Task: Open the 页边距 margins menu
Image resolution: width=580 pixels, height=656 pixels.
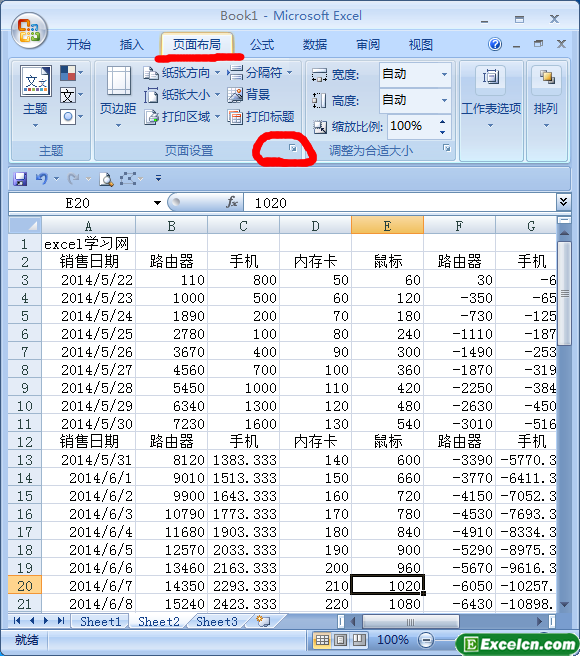Action: 118,96
